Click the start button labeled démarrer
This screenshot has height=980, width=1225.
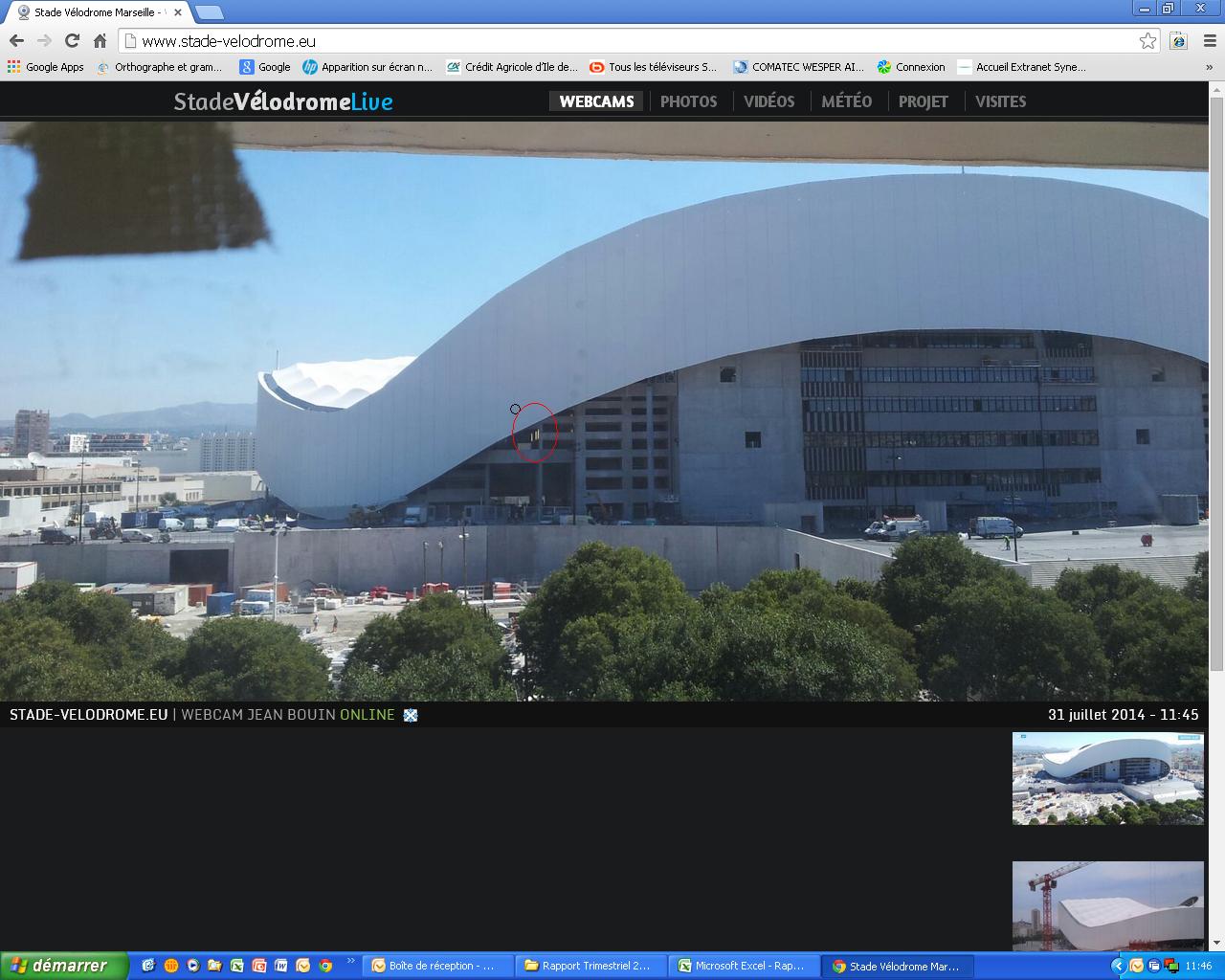63,966
